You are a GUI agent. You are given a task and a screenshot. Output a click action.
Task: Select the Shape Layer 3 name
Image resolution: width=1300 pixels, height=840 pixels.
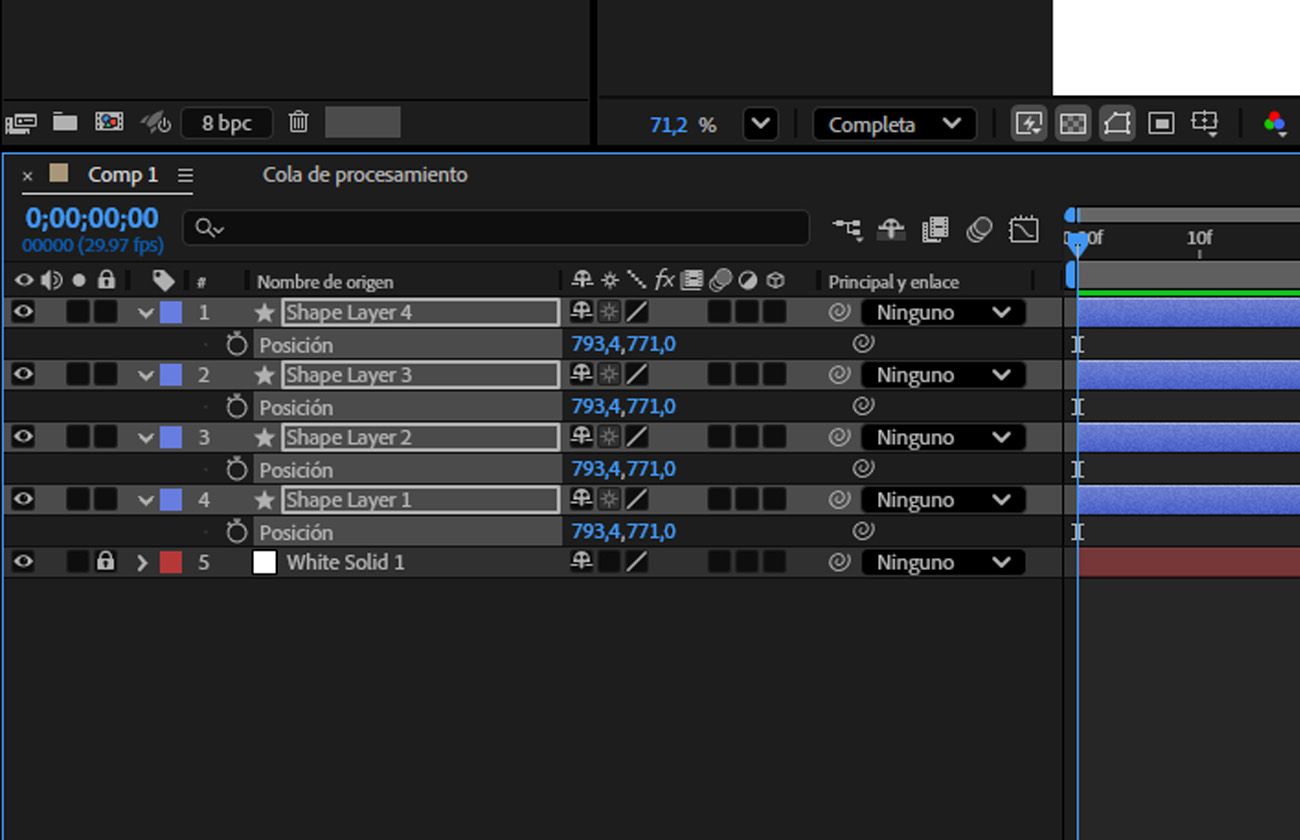tap(420, 375)
